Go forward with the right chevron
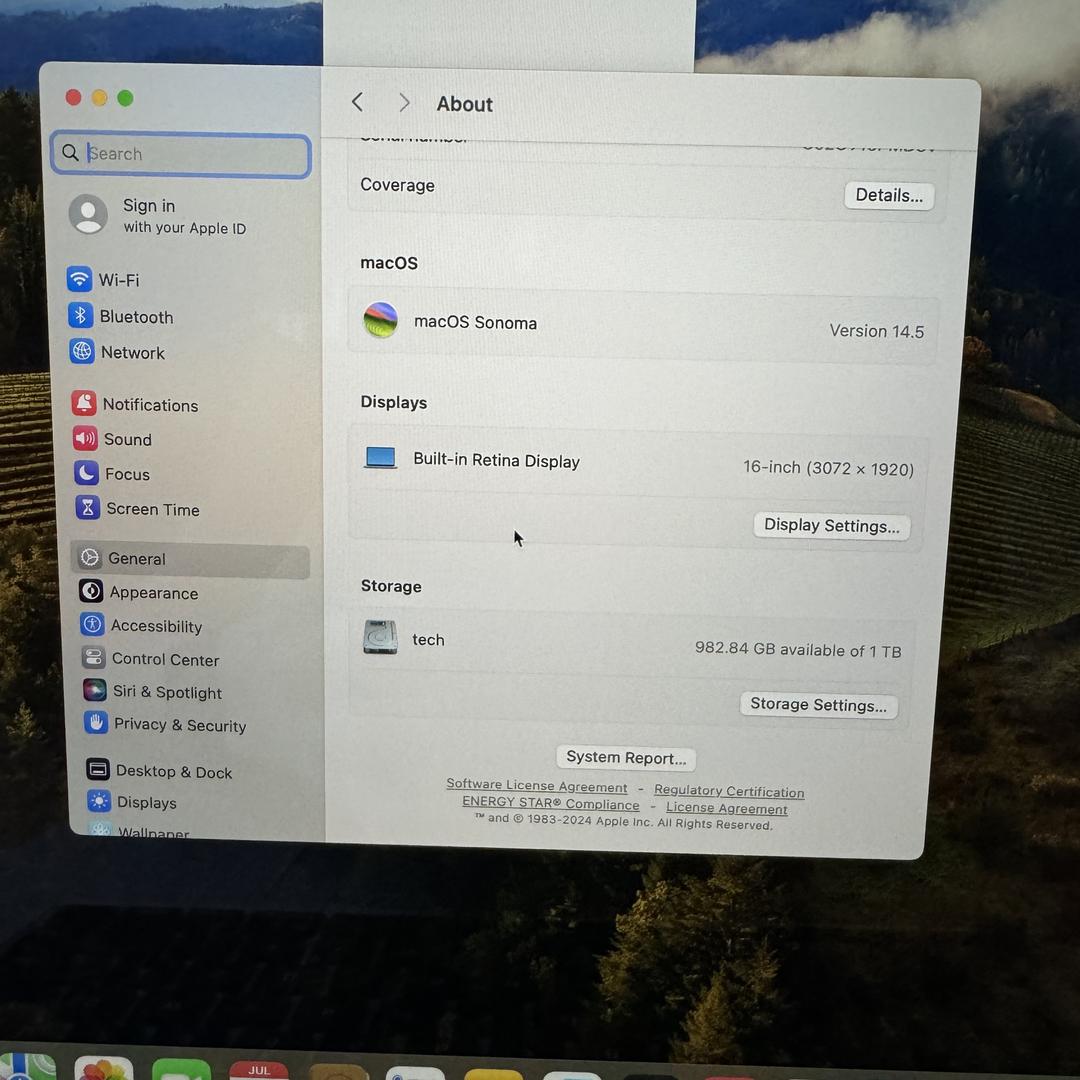Viewport: 1080px width, 1080px height. [404, 103]
